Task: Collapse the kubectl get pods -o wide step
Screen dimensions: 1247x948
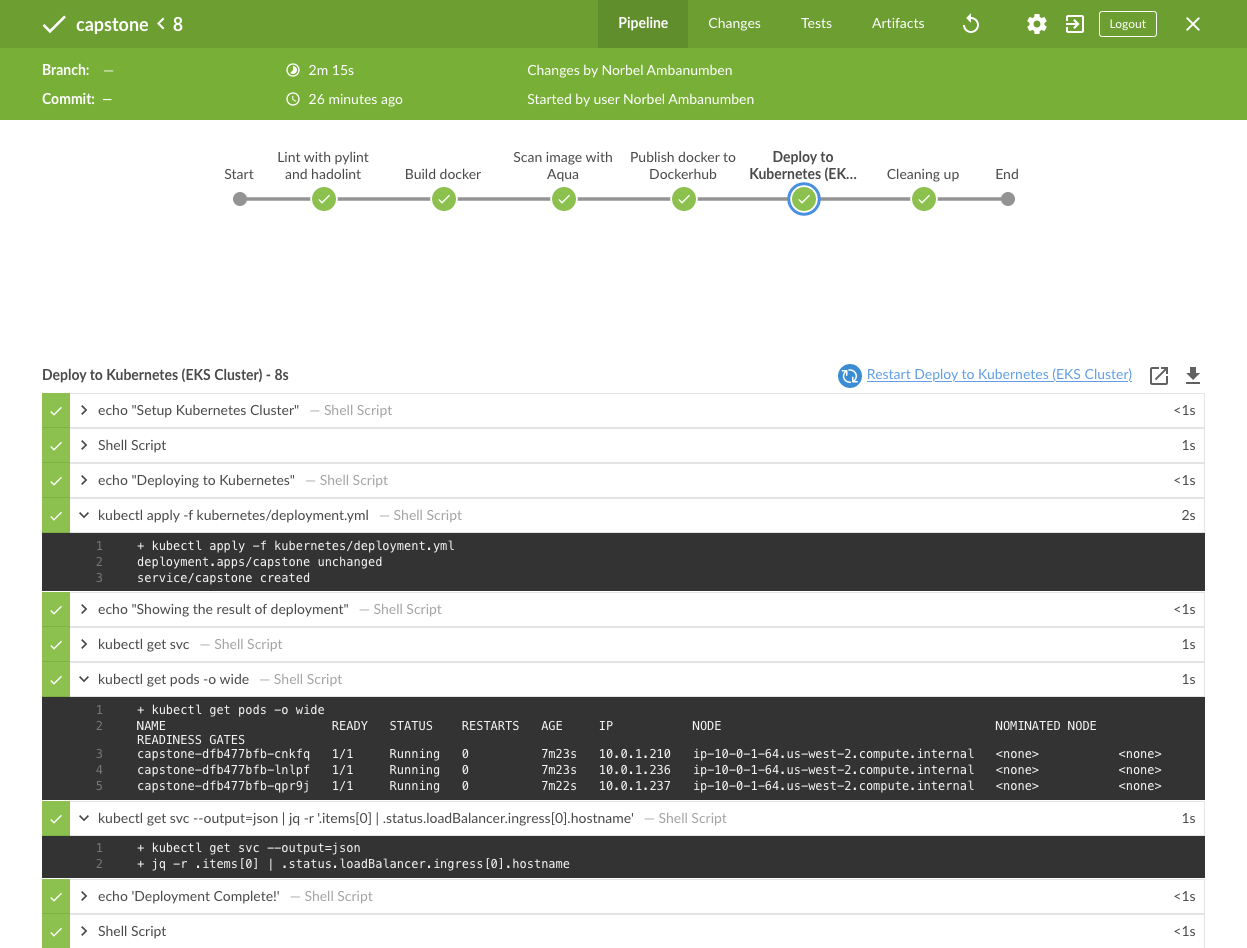Action: [85, 679]
